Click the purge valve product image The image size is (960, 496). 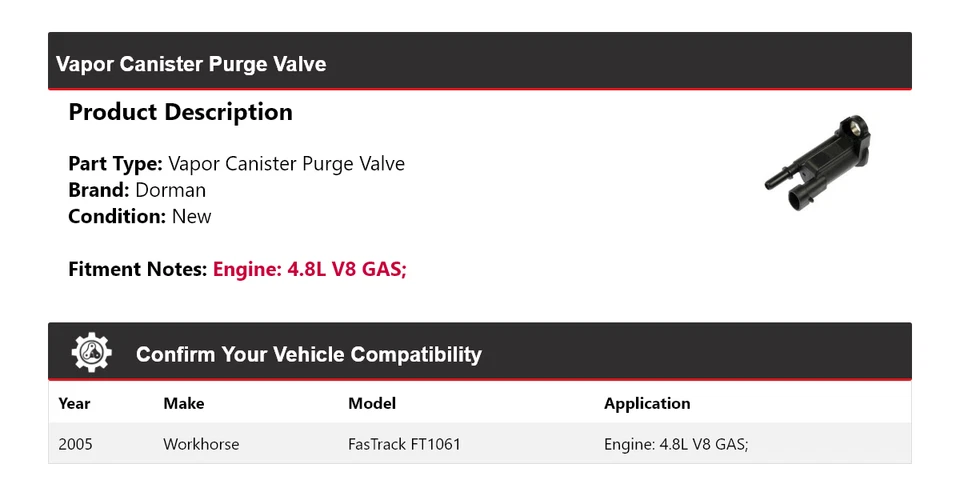[x=819, y=166]
